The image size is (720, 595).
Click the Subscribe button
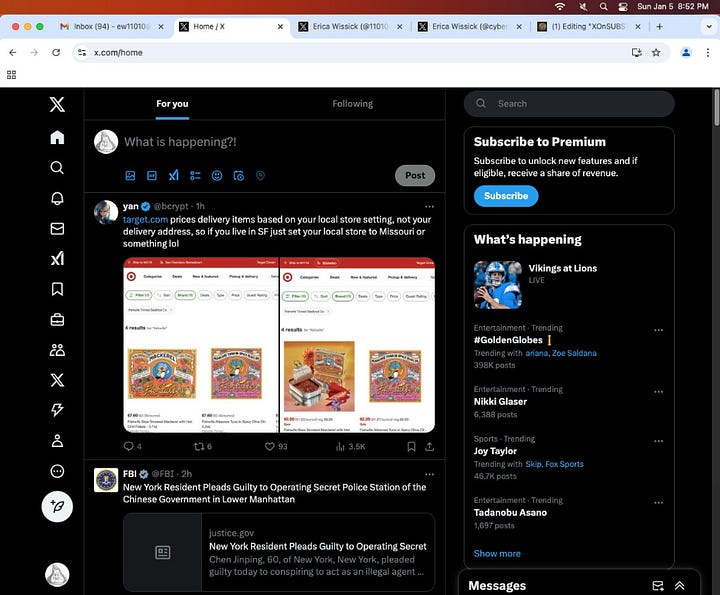[x=506, y=196]
